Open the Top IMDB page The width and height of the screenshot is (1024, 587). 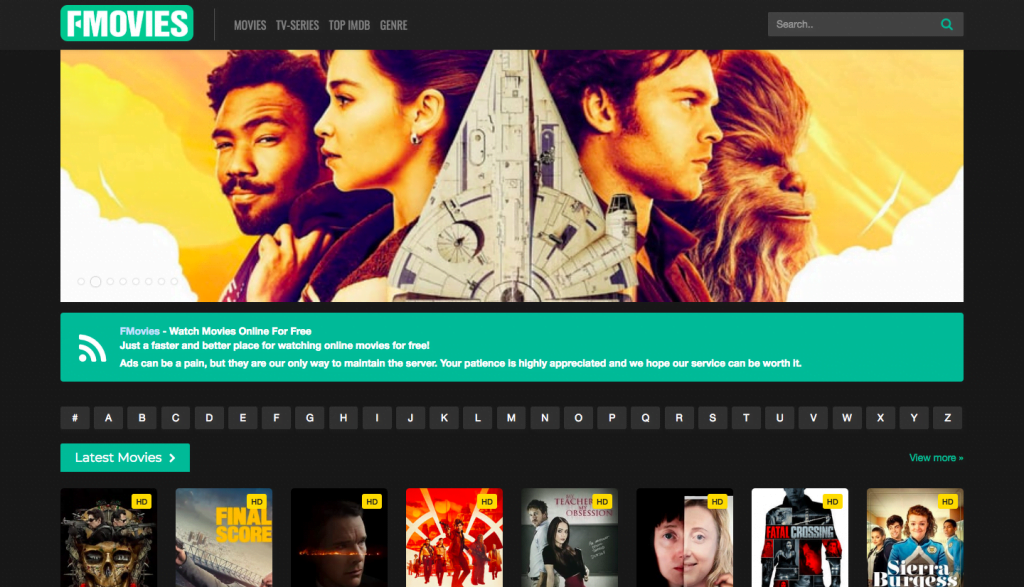pyautogui.click(x=349, y=25)
